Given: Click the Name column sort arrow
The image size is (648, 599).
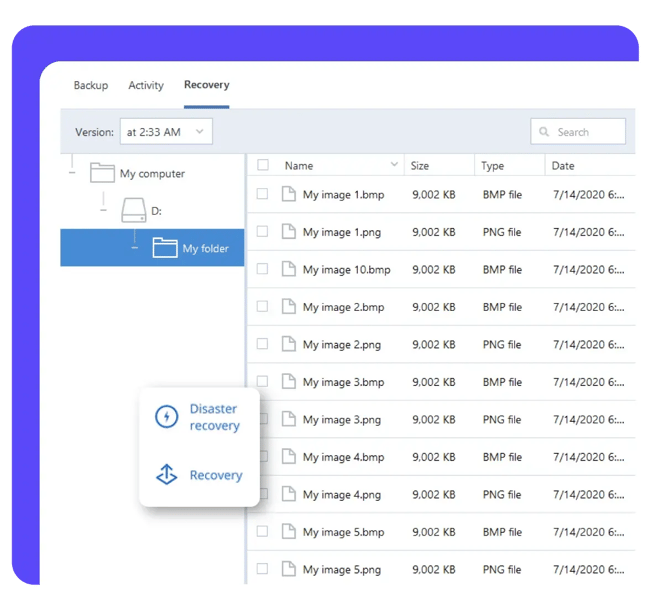Looking at the screenshot, I should point(394,165).
